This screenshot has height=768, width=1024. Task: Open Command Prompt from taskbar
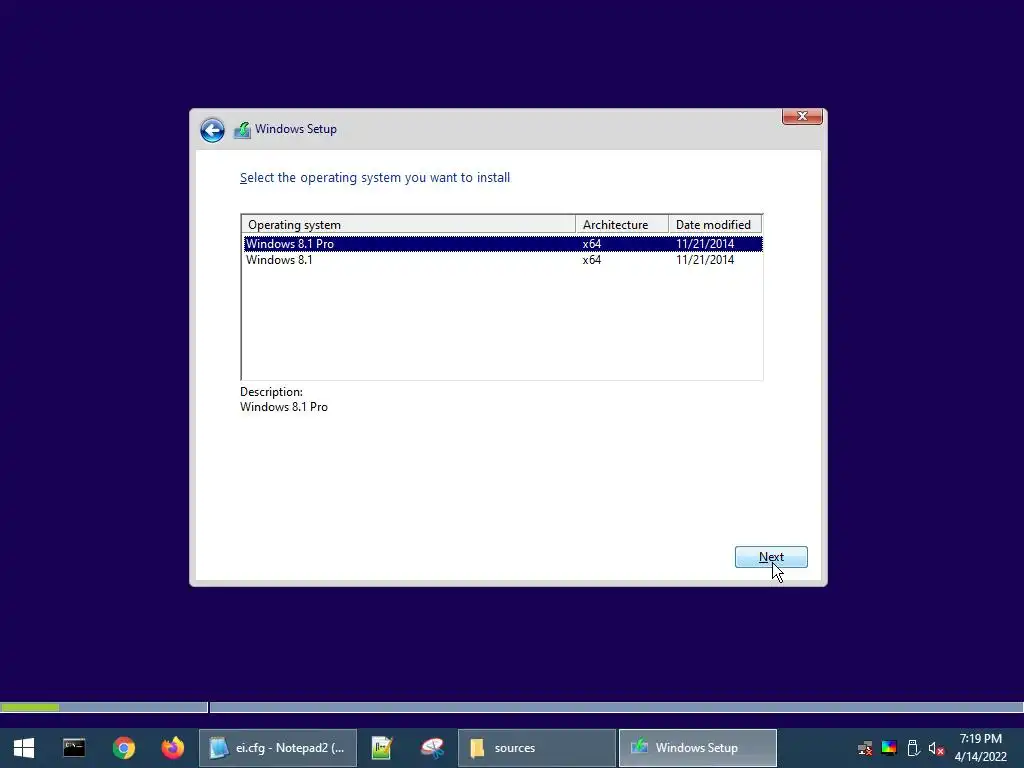coord(74,748)
